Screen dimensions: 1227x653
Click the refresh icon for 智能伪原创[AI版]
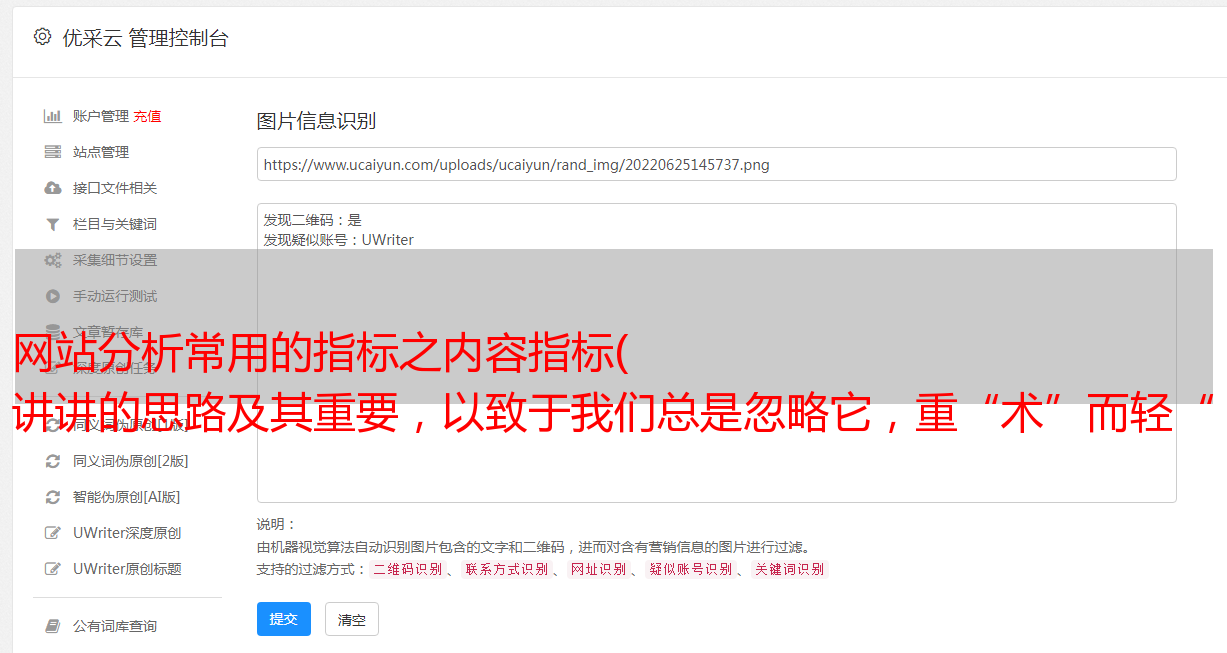point(53,497)
